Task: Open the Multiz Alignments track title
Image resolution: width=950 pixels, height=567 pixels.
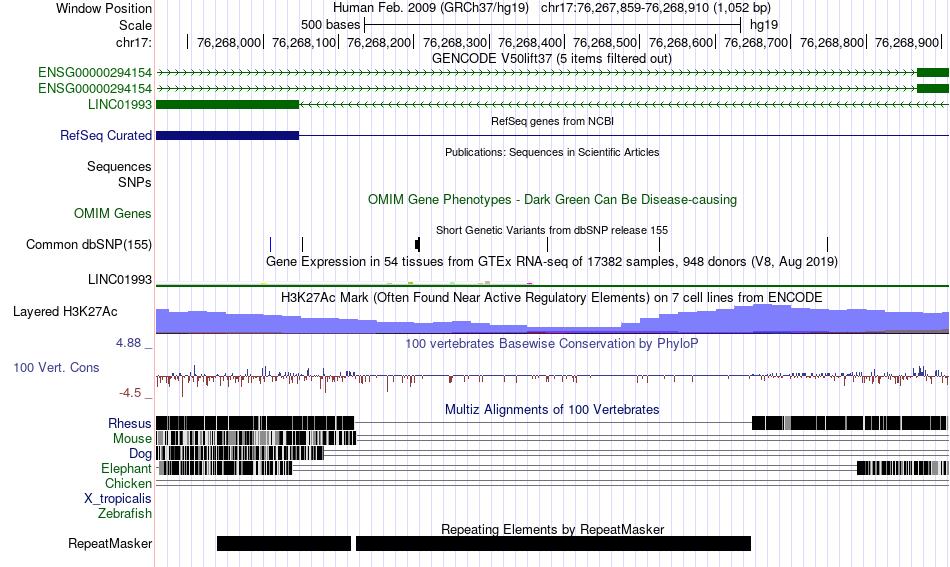Action: coord(552,410)
